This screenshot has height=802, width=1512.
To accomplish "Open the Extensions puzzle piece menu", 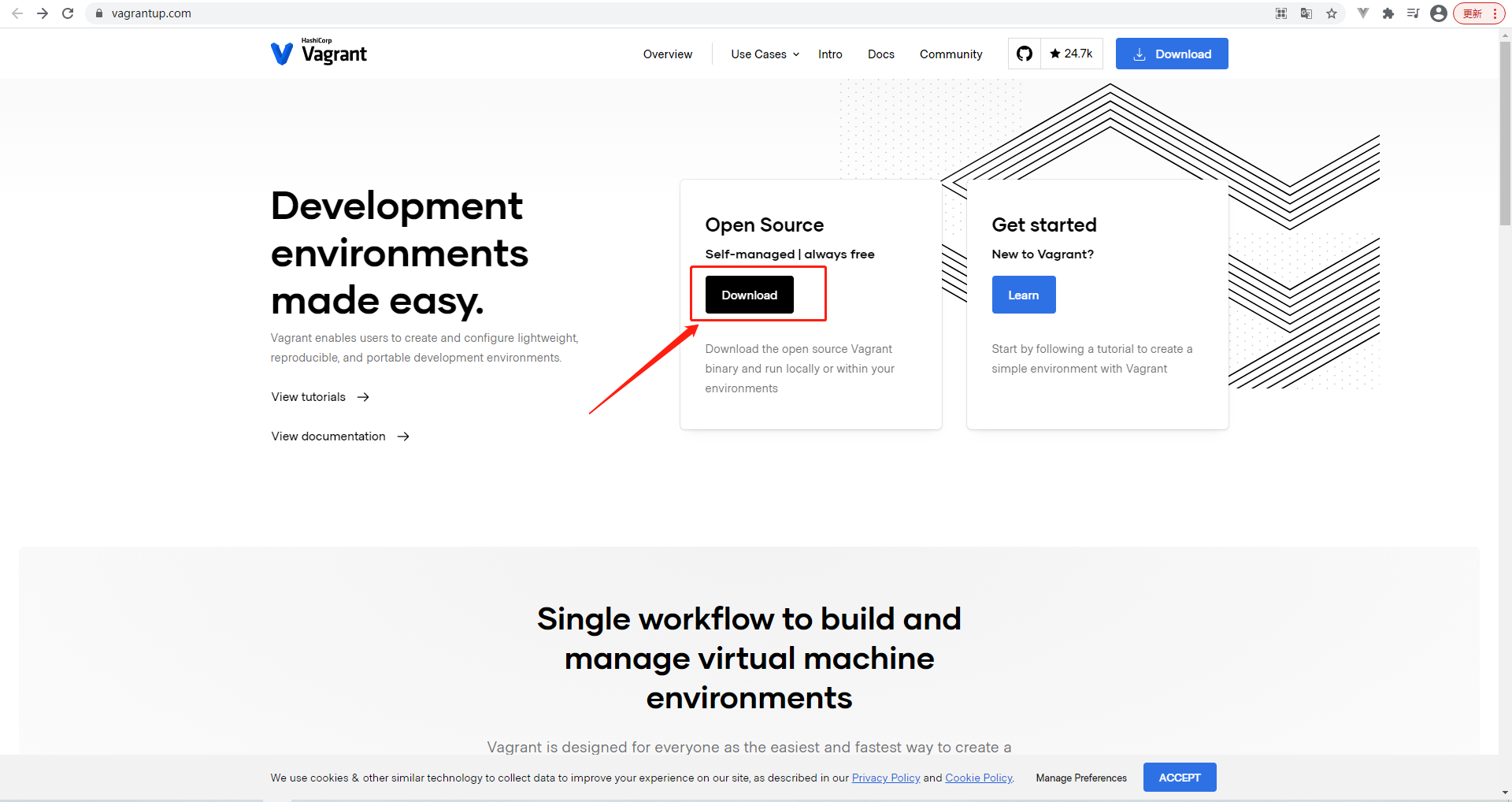I will pyautogui.click(x=1388, y=13).
